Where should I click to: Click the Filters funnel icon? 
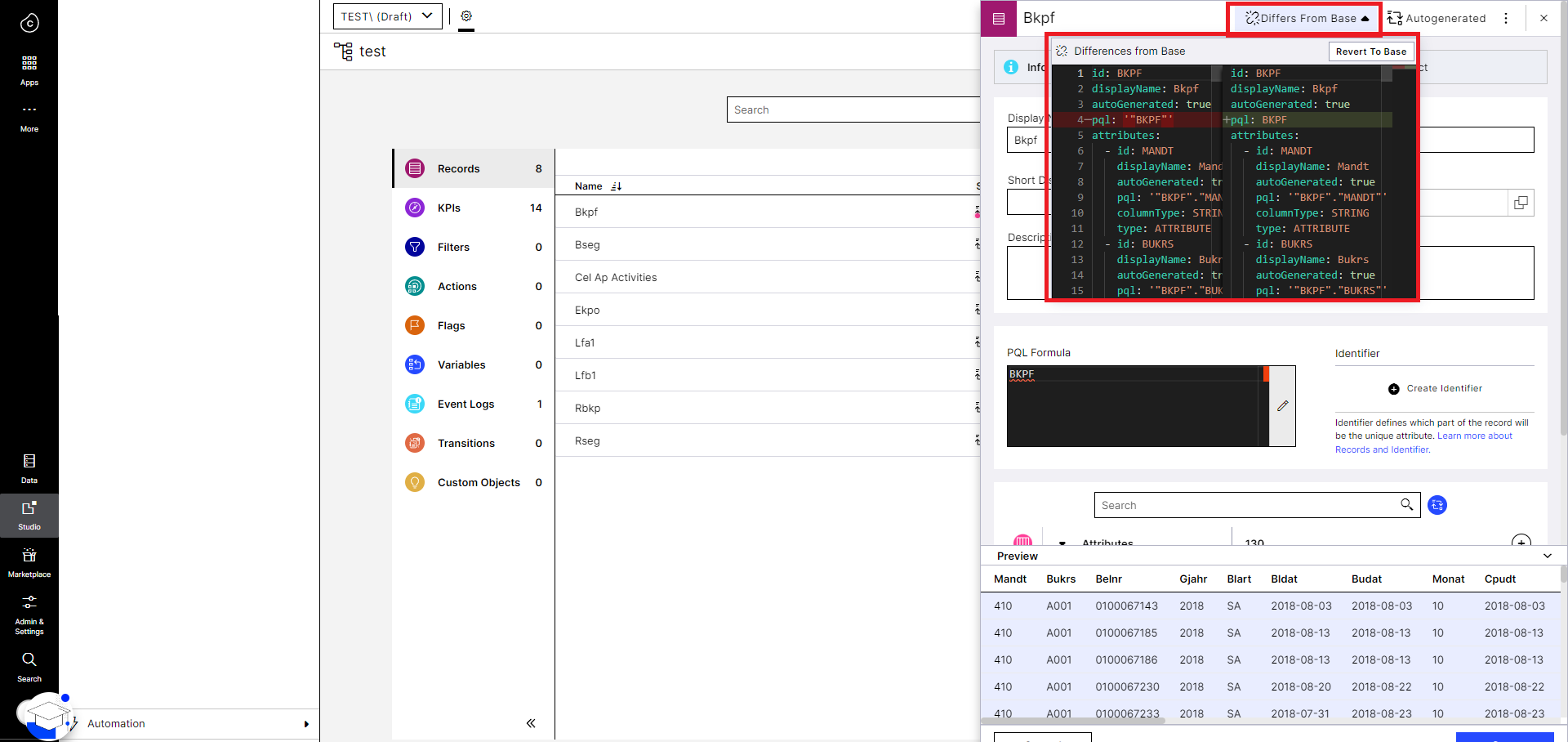(x=415, y=247)
